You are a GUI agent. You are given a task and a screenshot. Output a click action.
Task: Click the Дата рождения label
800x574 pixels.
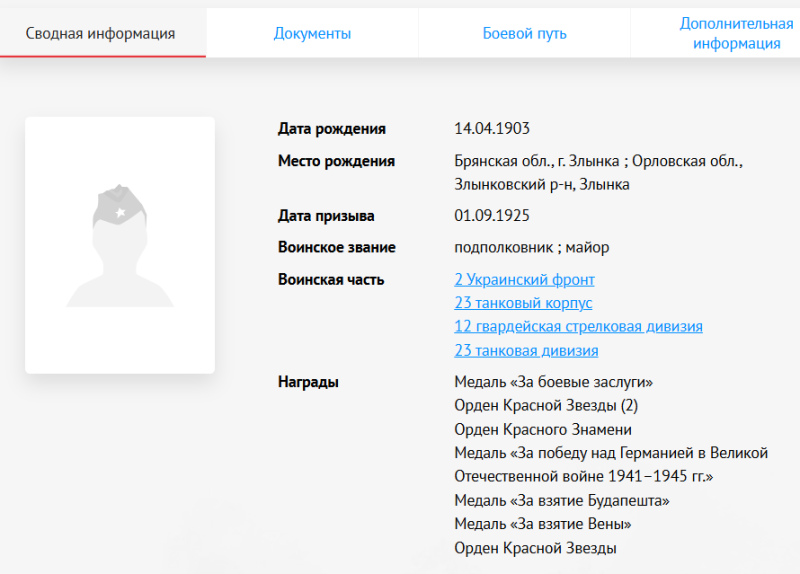click(332, 129)
